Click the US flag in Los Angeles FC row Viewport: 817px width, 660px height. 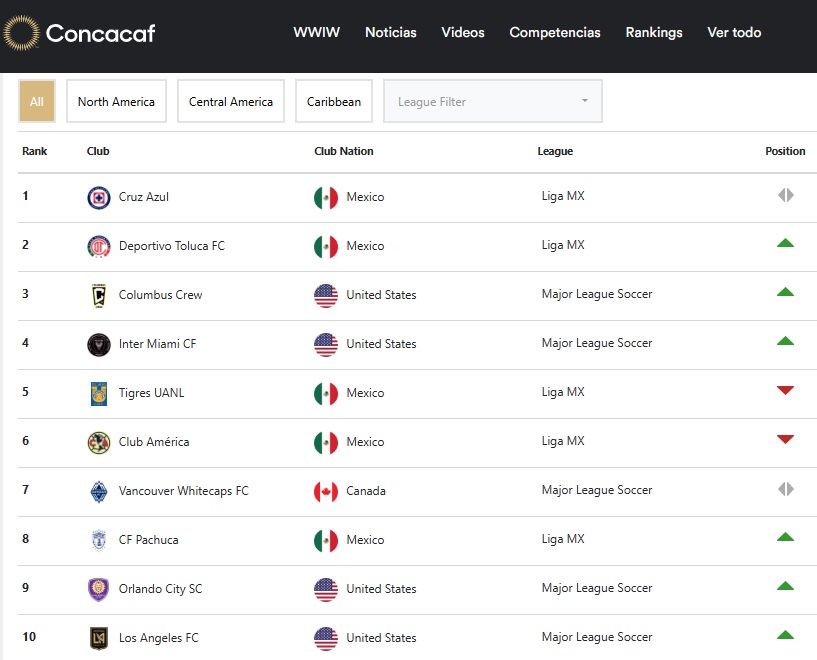pos(326,639)
